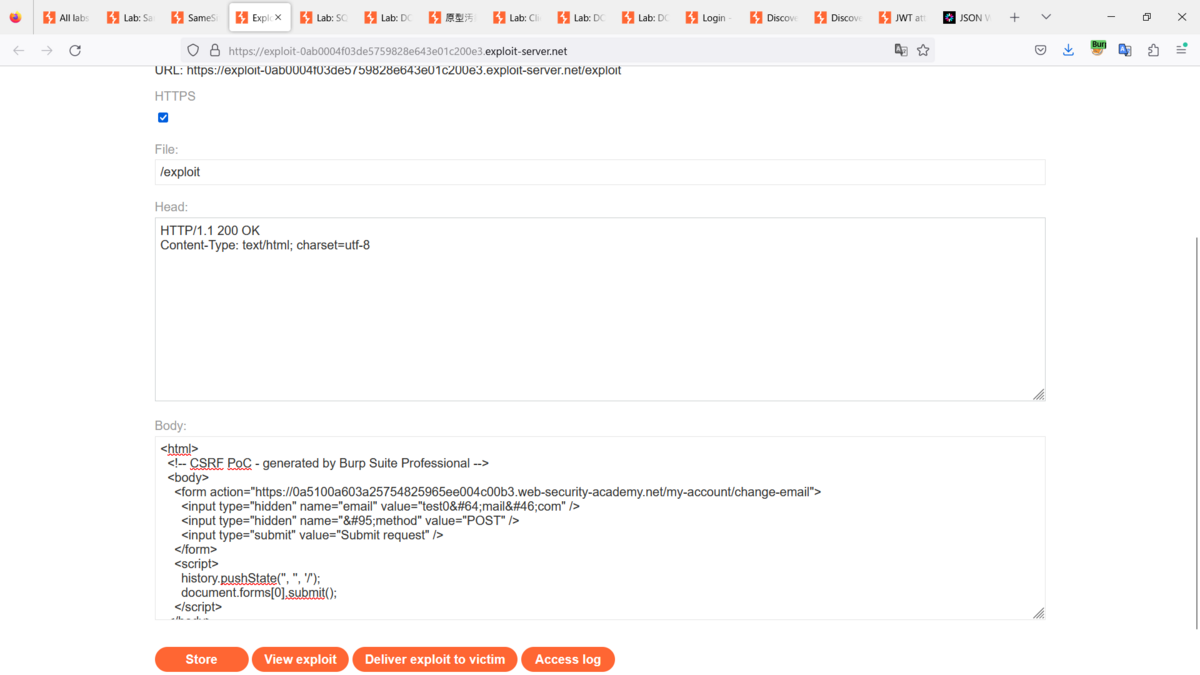1200x675 pixels.
Task: Switch to the All labs tab
Action: (x=65, y=18)
